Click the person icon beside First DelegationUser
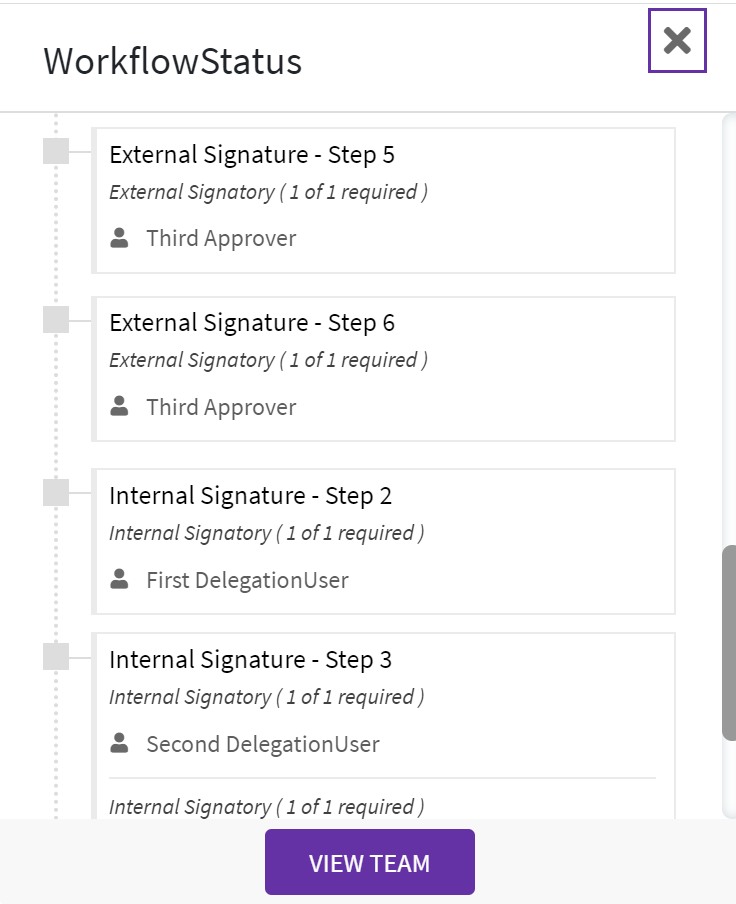This screenshot has width=736, height=904. [x=120, y=579]
